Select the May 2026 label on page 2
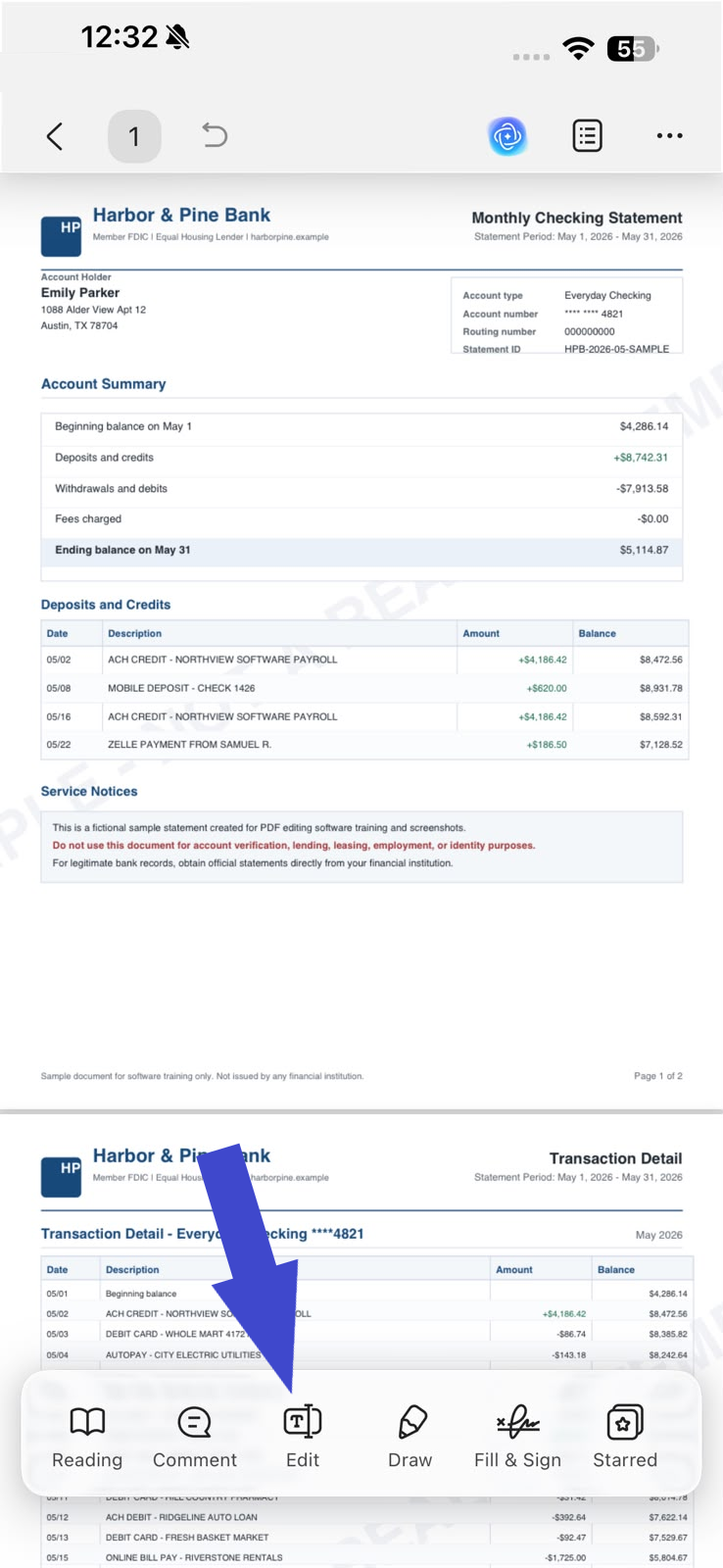 (x=659, y=1235)
